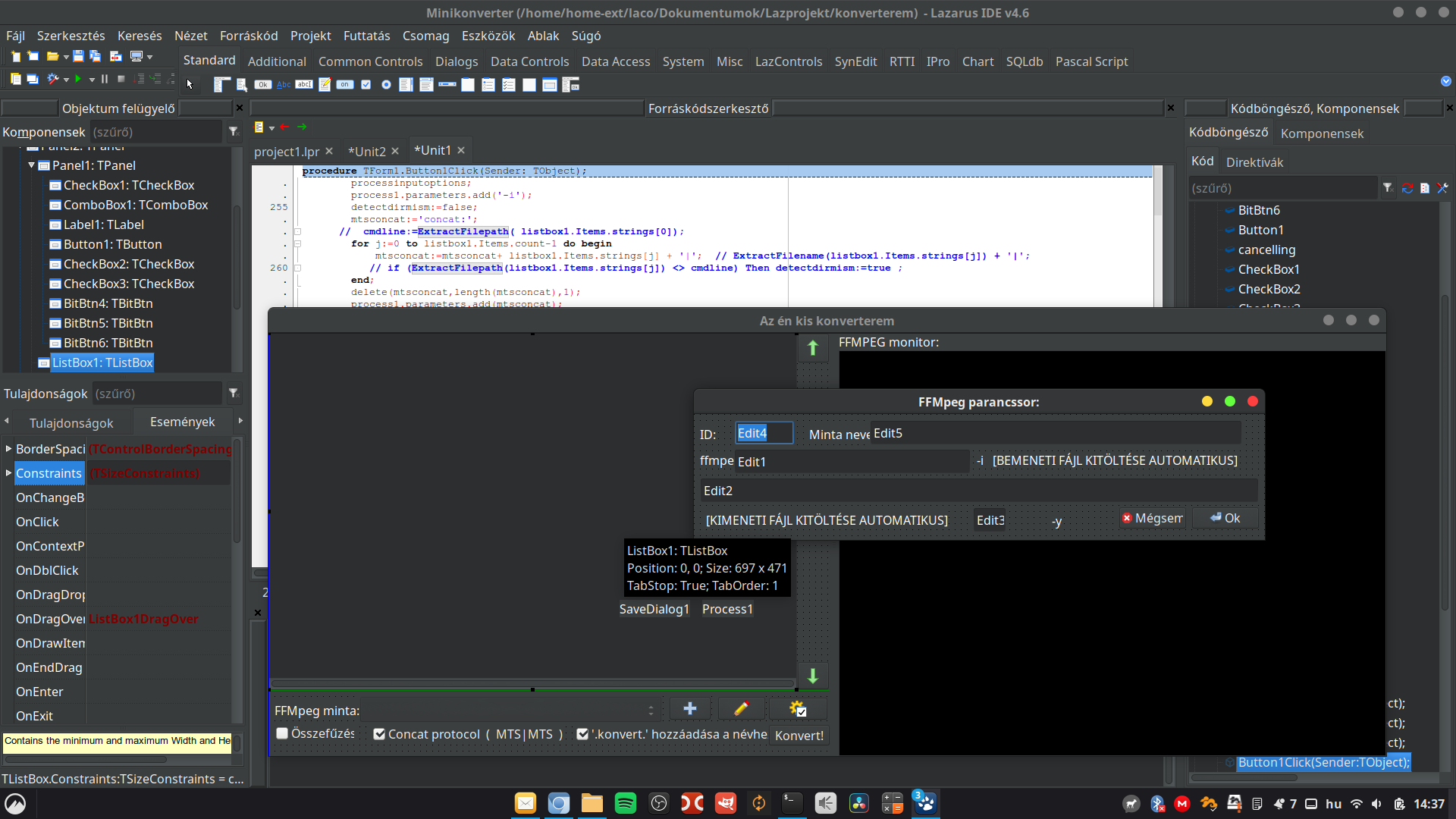Select the TRadioButton palette component

click(386, 85)
